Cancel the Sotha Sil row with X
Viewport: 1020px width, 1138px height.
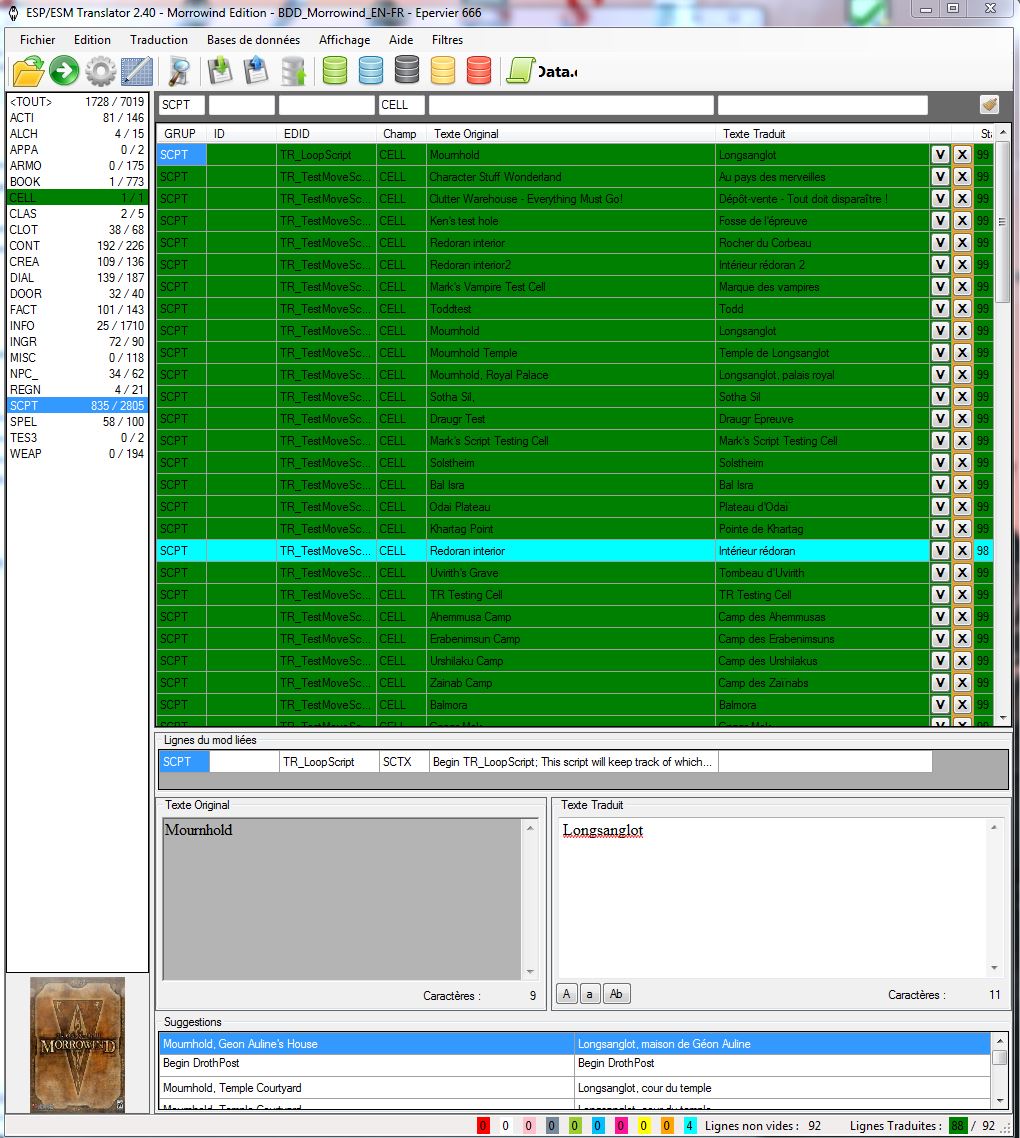click(x=962, y=397)
